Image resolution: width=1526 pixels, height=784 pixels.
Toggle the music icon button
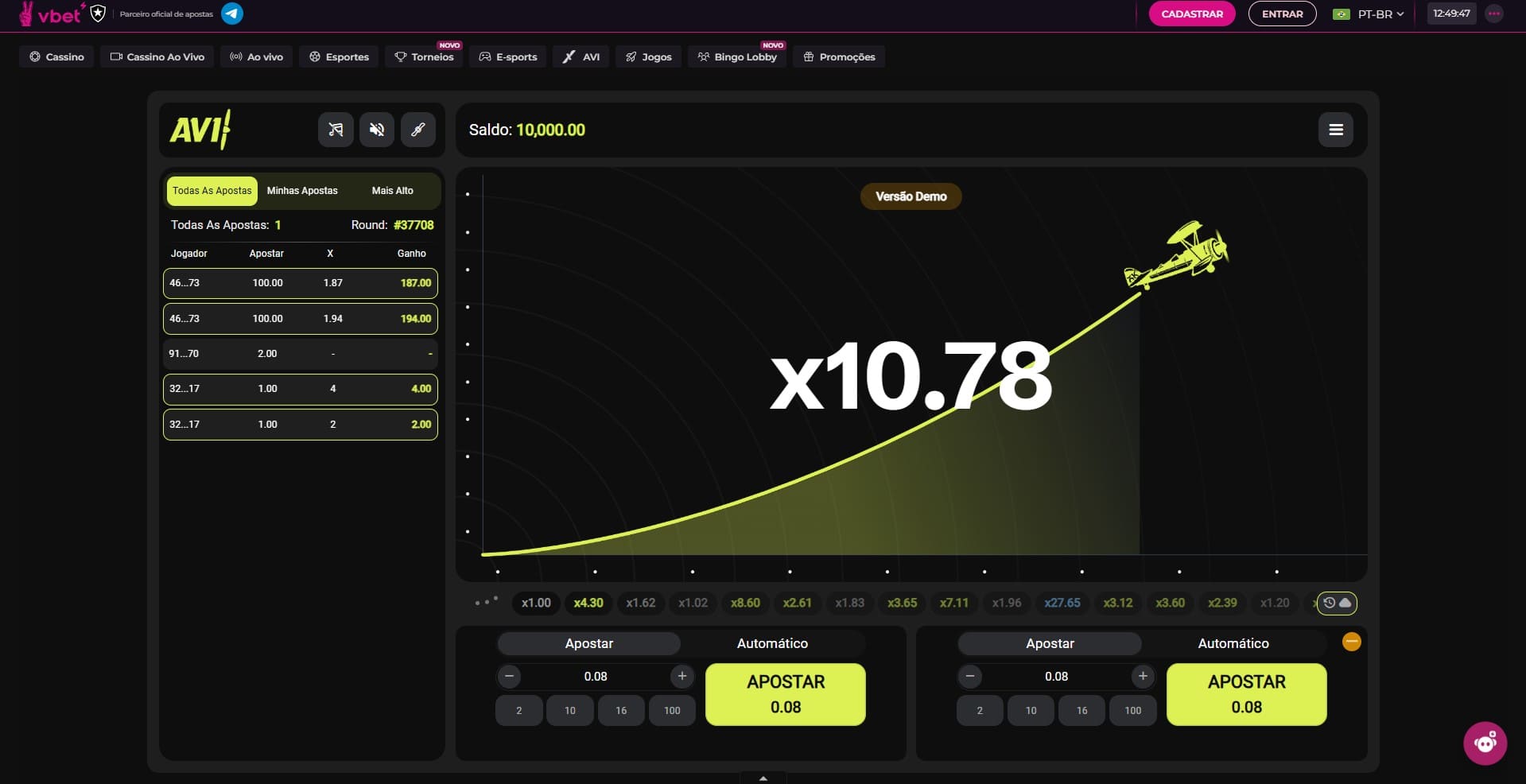[336, 129]
